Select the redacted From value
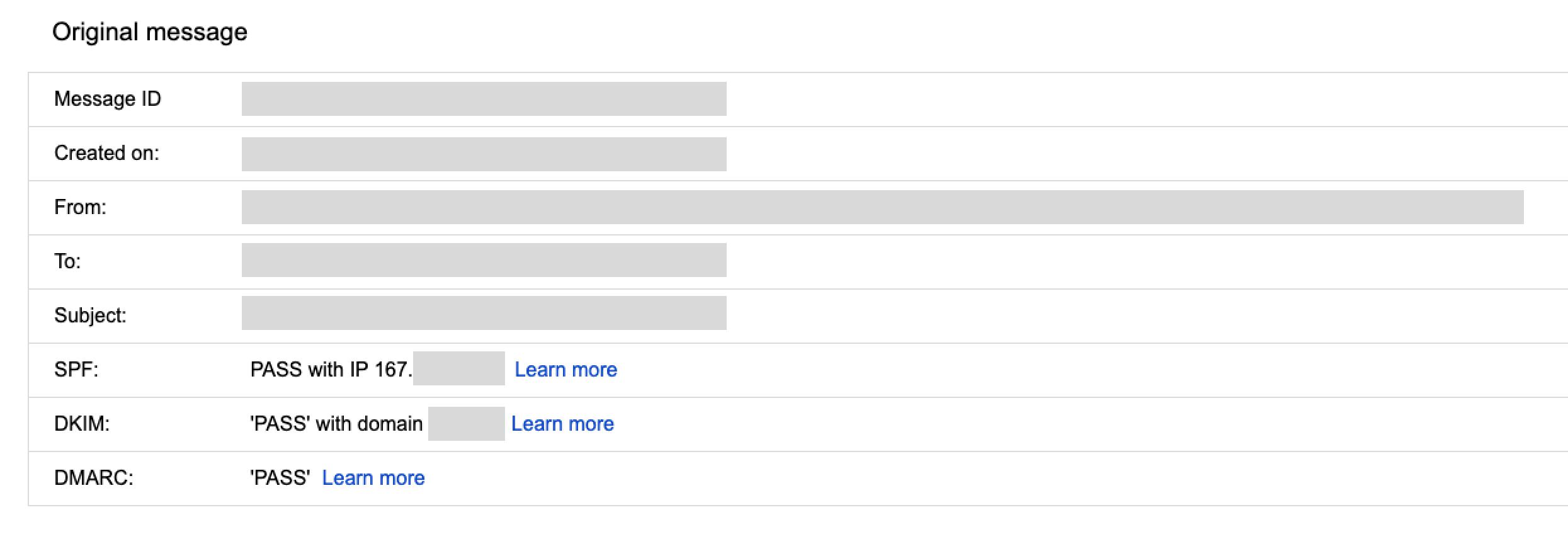The height and width of the screenshot is (539, 1568). click(x=882, y=207)
